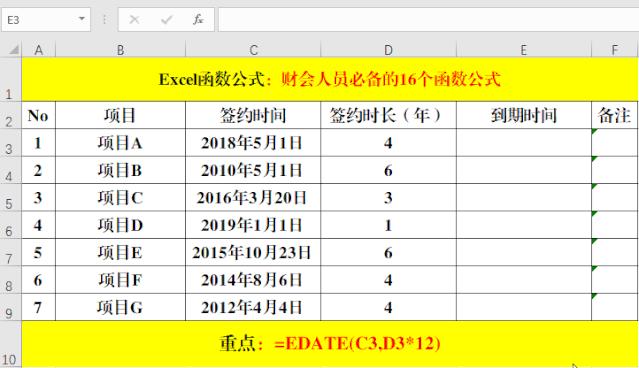Click the 签约时间 header cell
Screen dimensions: 639x368
click(253, 115)
